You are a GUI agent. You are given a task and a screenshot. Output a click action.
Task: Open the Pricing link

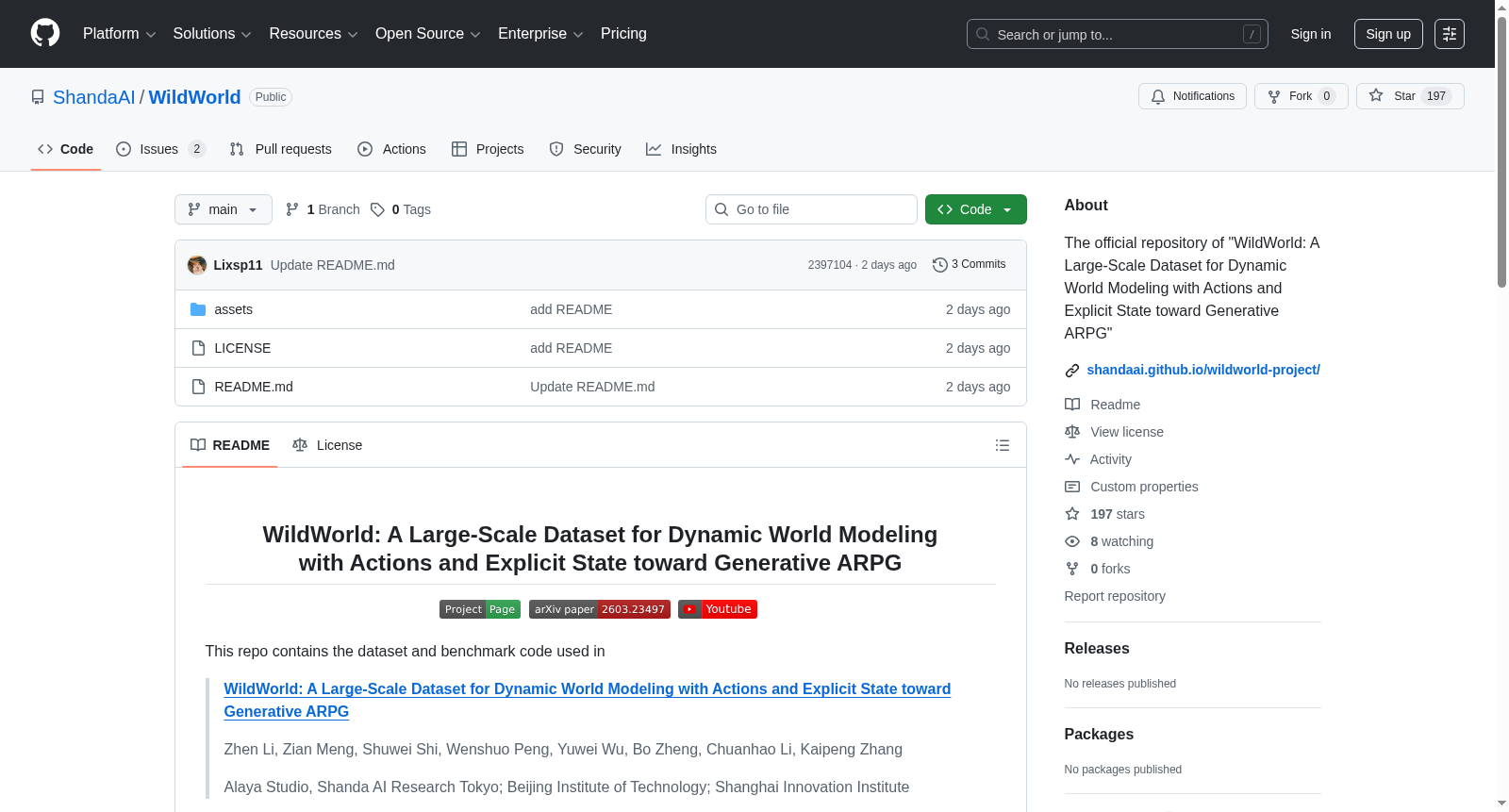tap(623, 34)
